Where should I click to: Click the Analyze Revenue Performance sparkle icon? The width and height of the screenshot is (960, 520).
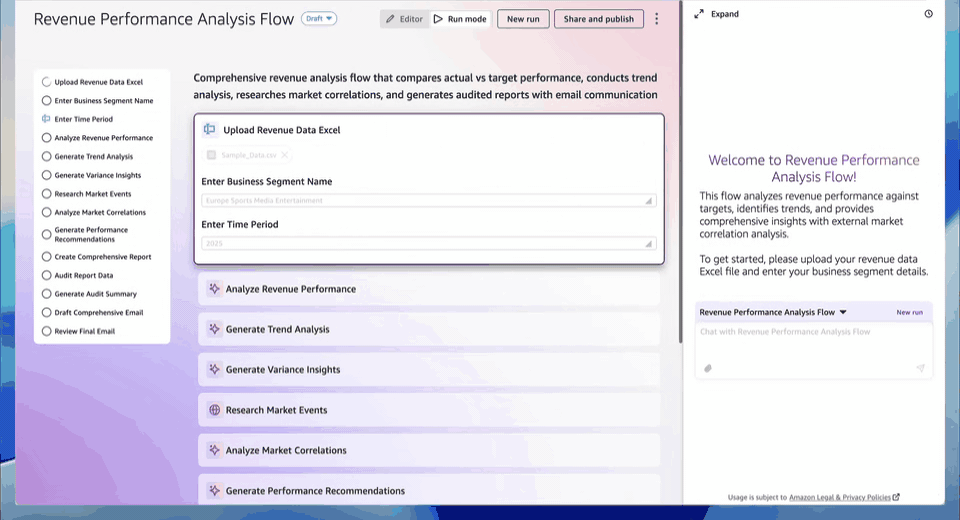[x=214, y=288]
